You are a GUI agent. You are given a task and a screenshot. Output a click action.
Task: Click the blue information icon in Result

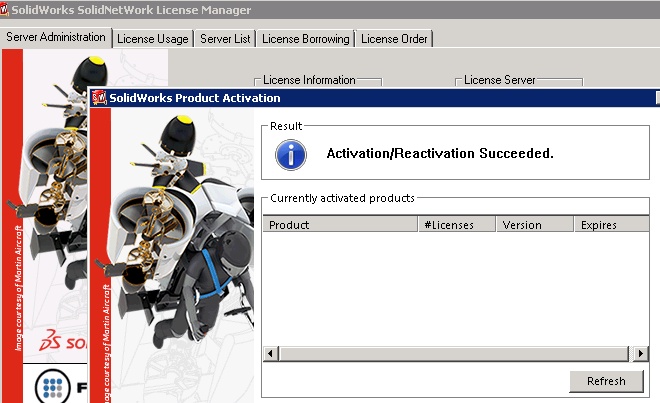click(291, 155)
